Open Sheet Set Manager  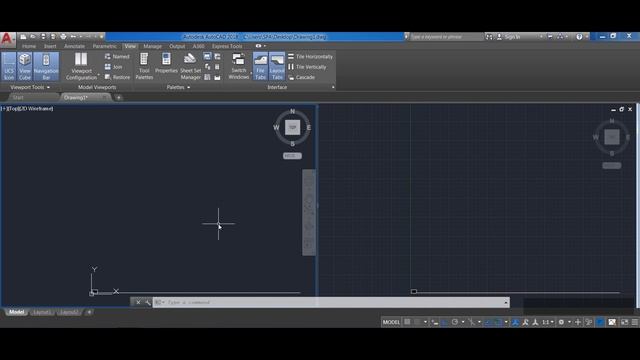coord(190,66)
